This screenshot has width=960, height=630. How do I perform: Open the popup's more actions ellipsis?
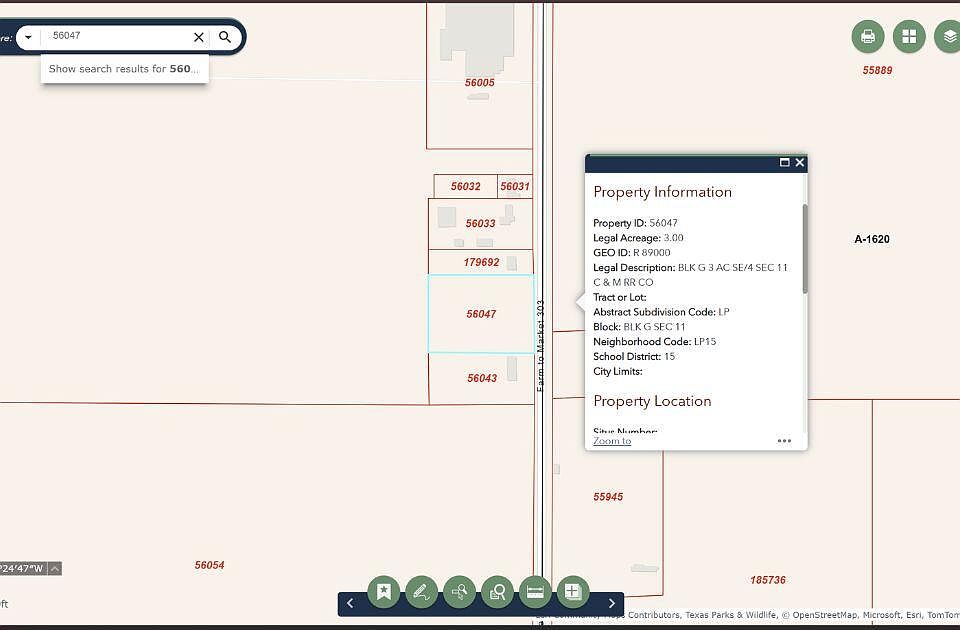(x=784, y=441)
